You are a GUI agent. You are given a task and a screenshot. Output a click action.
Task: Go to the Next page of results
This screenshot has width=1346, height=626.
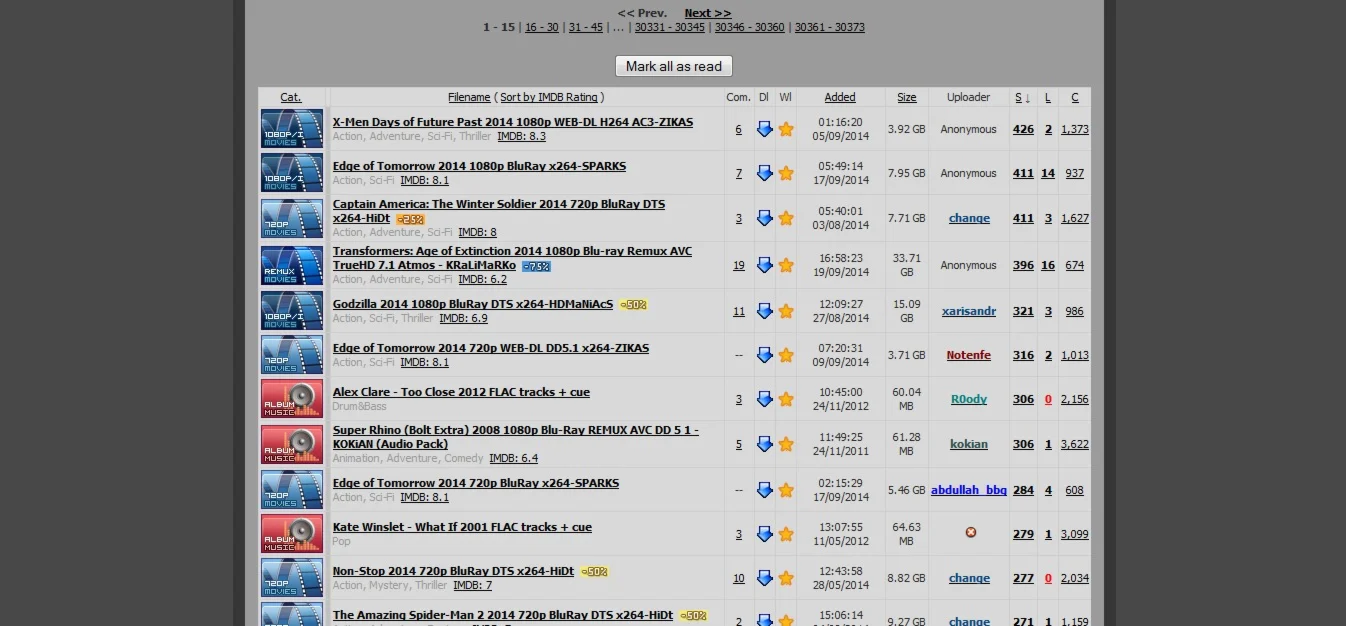coord(707,13)
